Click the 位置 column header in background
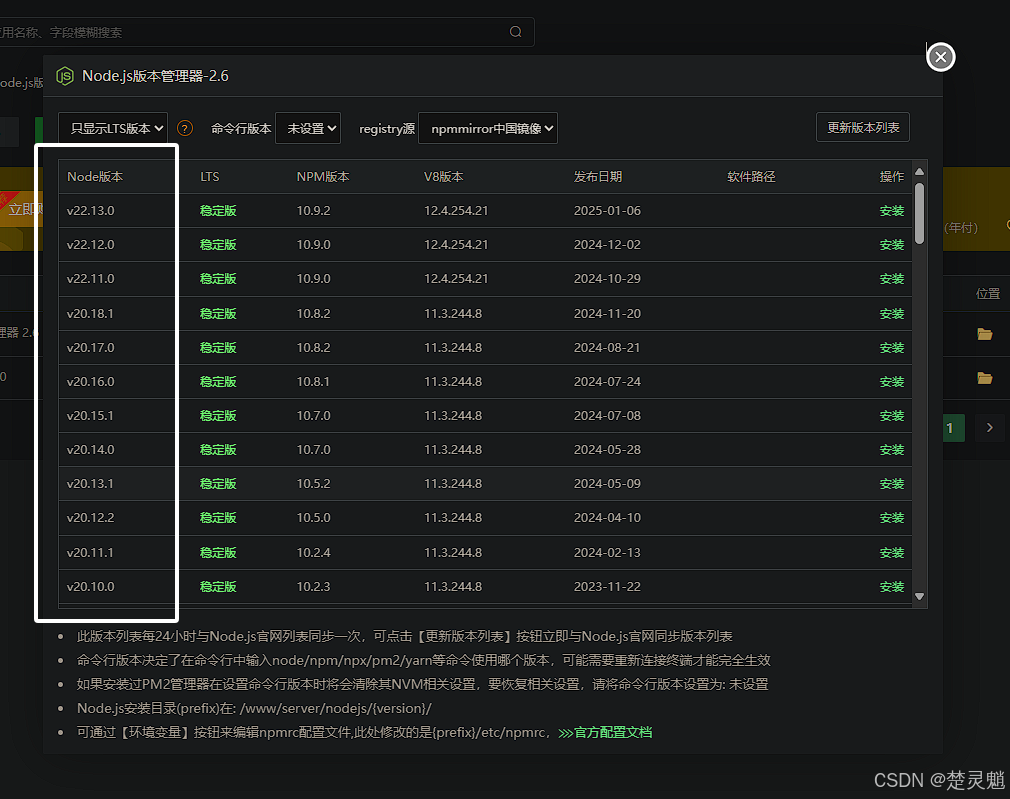 pos(987,294)
